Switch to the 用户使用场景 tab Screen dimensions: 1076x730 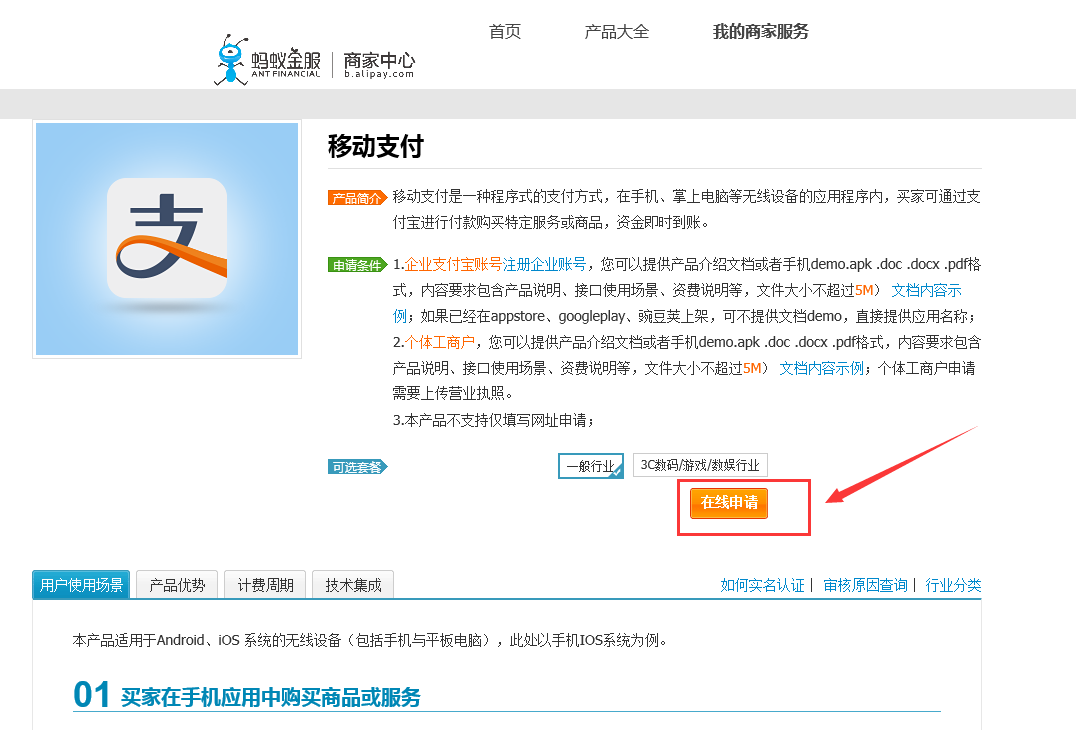click(81, 585)
